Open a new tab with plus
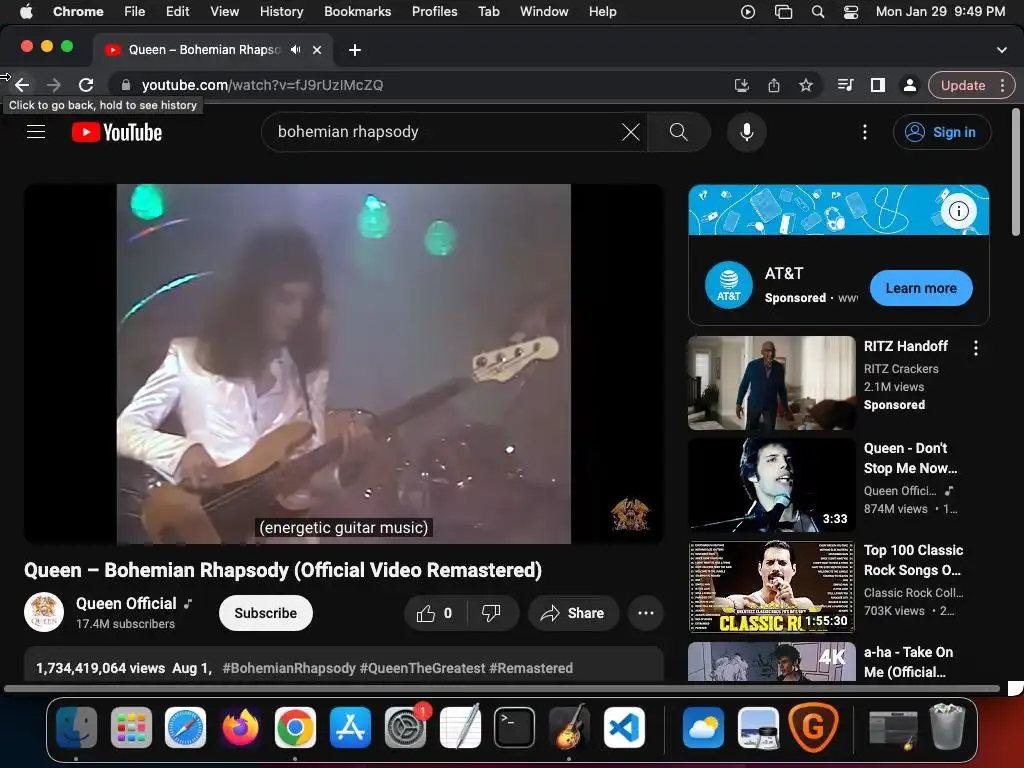This screenshot has height=768, width=1024. pos(355,50)
